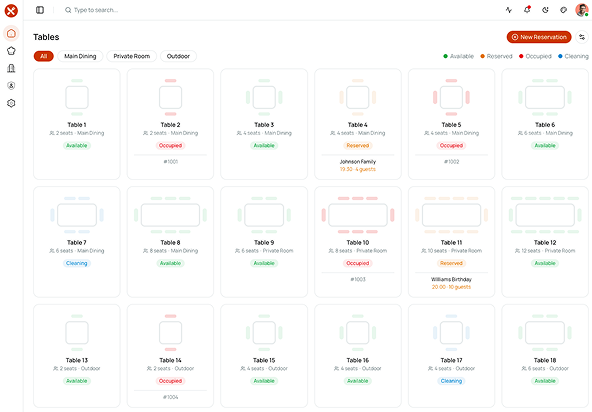The image size is (592, 412).
Task: Open the user circle icon in sidebar
Action: [x=11, y=86]
